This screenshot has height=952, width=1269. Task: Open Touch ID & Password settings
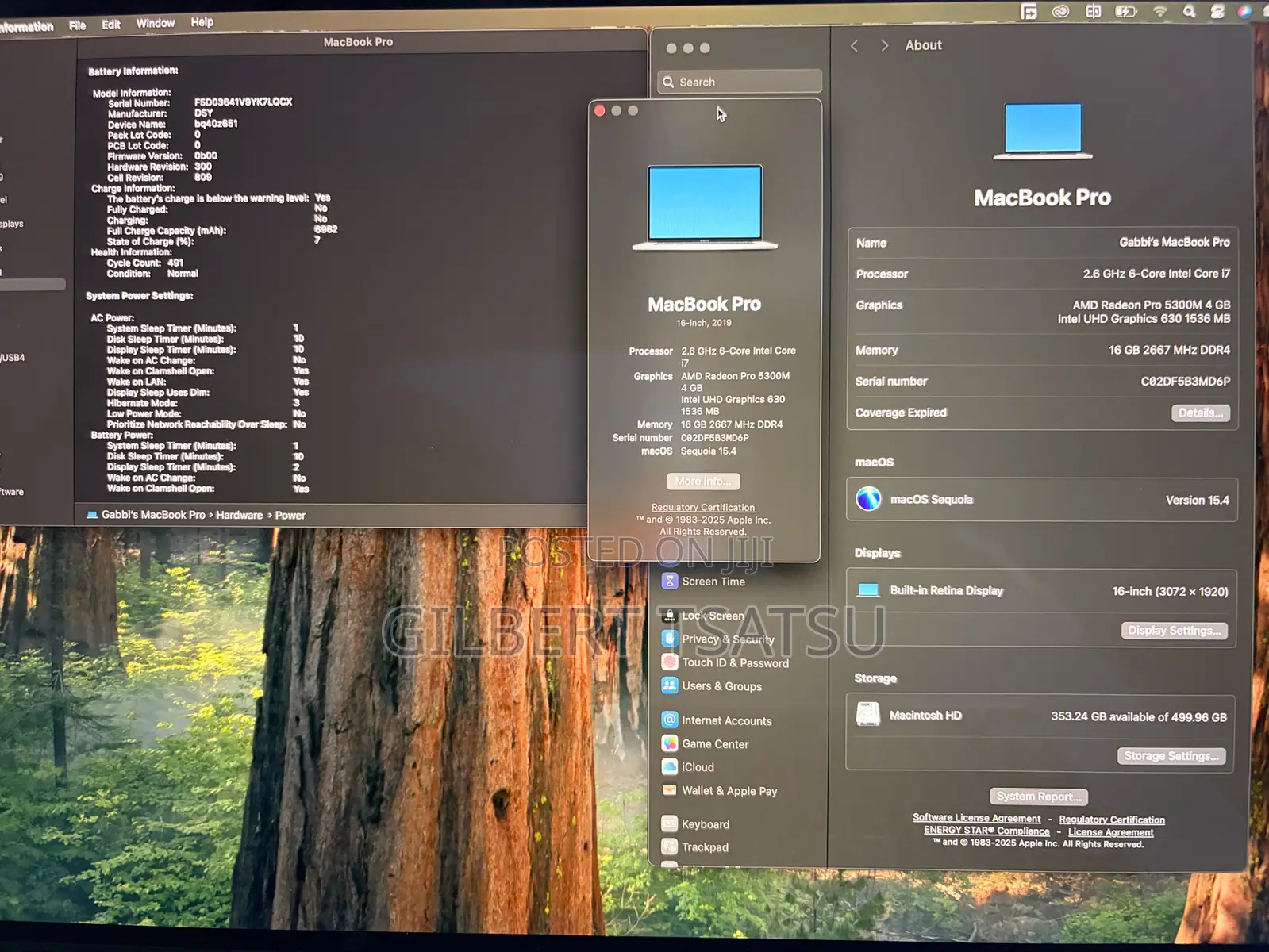tap(725, 662)
